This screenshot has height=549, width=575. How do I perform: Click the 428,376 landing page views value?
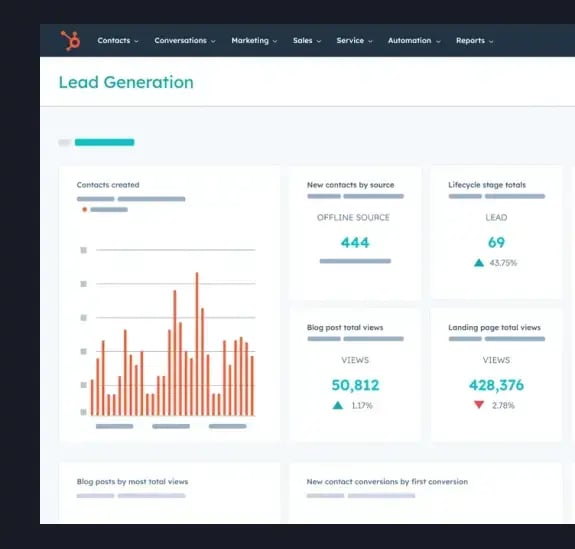(497, 385)
